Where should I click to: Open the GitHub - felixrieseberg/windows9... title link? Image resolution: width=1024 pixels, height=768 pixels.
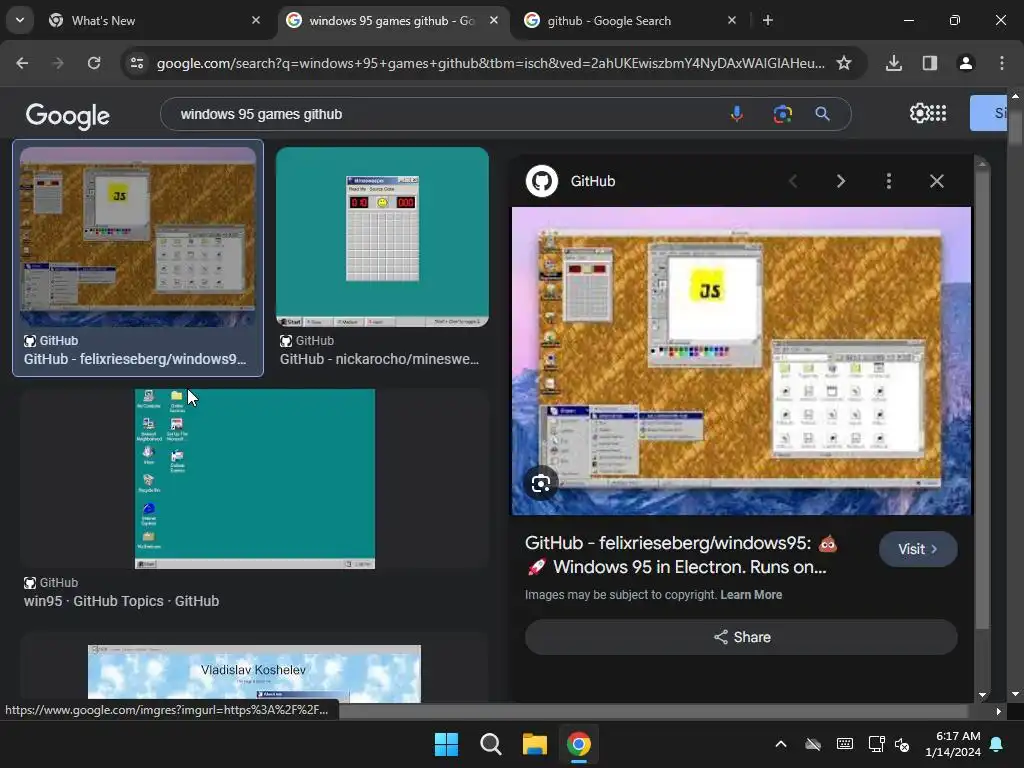click(x=135, y=359)
